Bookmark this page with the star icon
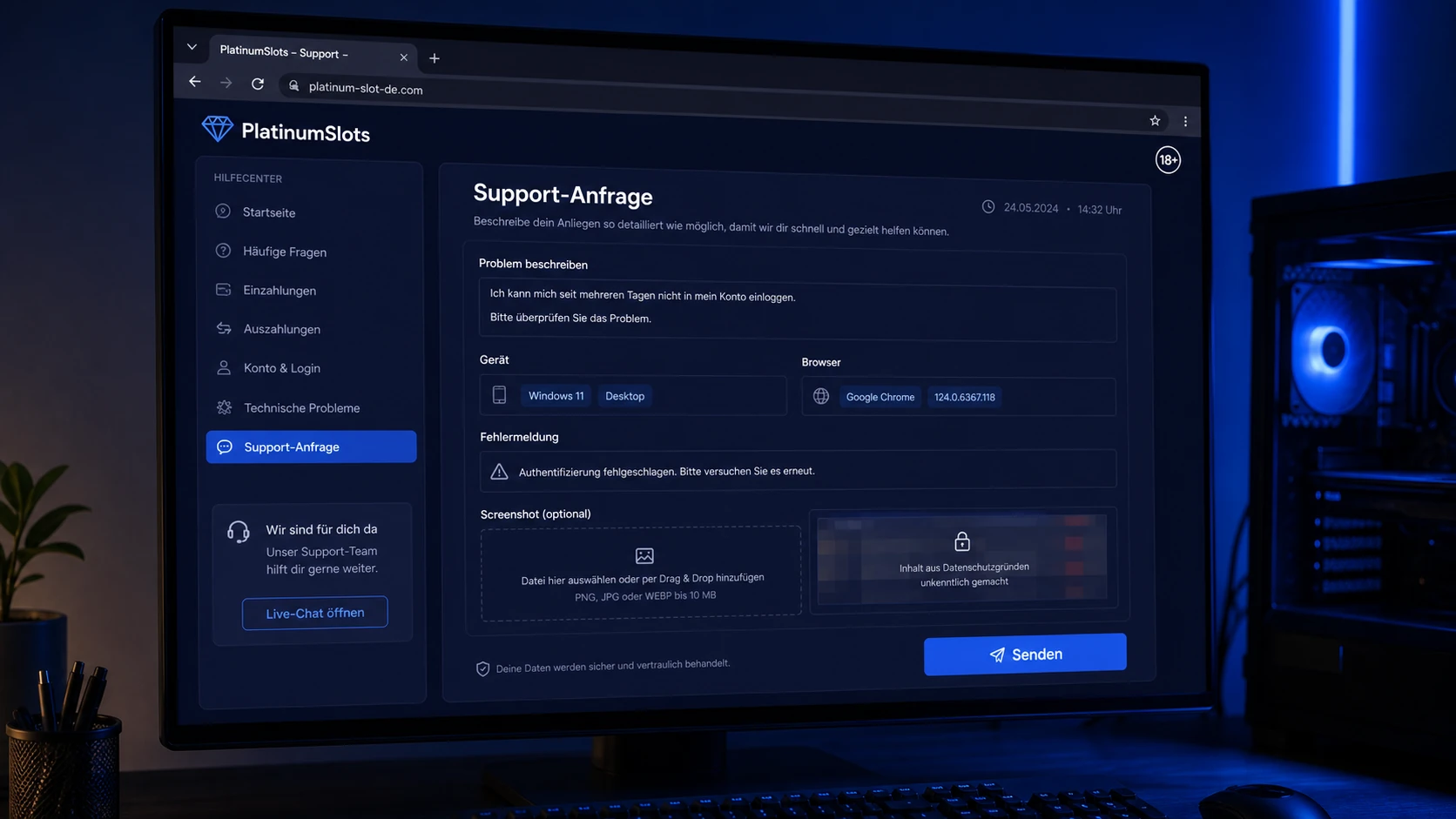This screenshot has height=819, width=1456. pos(1155,121)
